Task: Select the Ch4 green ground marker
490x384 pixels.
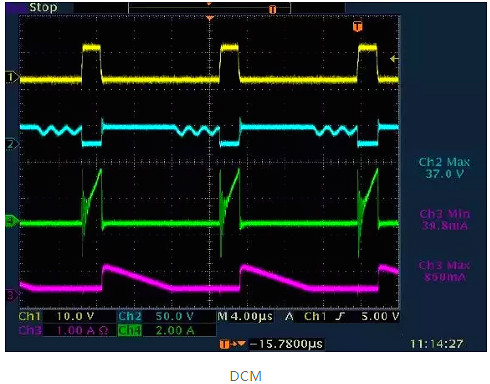Action: coord(12,221)
